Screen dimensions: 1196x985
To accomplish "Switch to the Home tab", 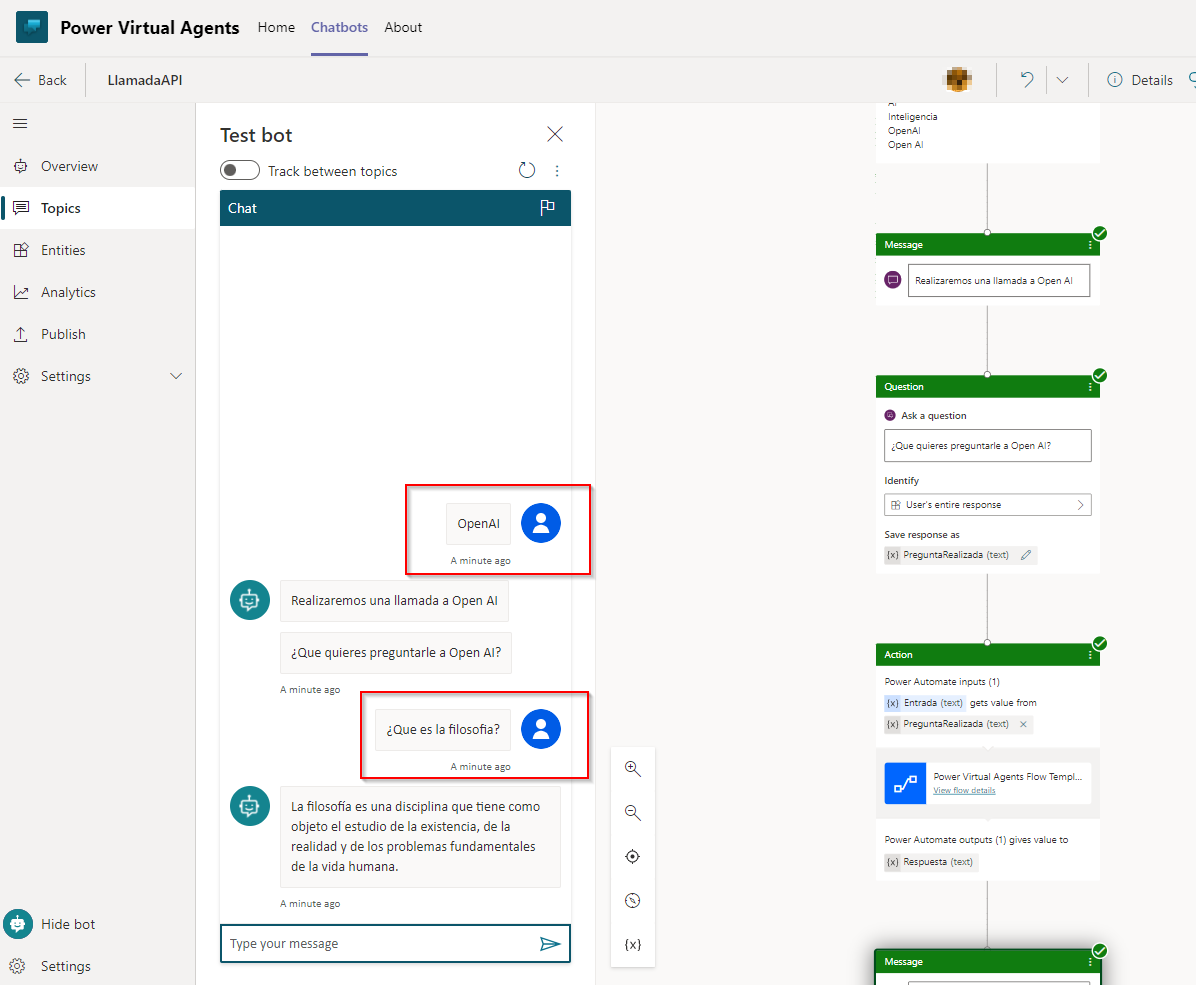I will pyautogui.click(x=276, y=27).
